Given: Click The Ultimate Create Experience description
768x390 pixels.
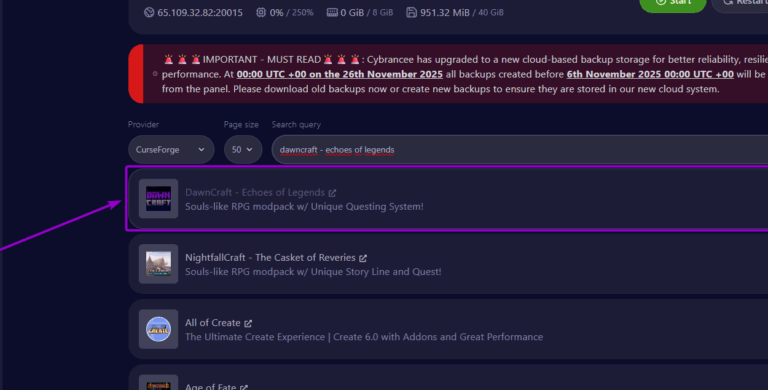Looking at the screenshot, I should pos(364,337).
